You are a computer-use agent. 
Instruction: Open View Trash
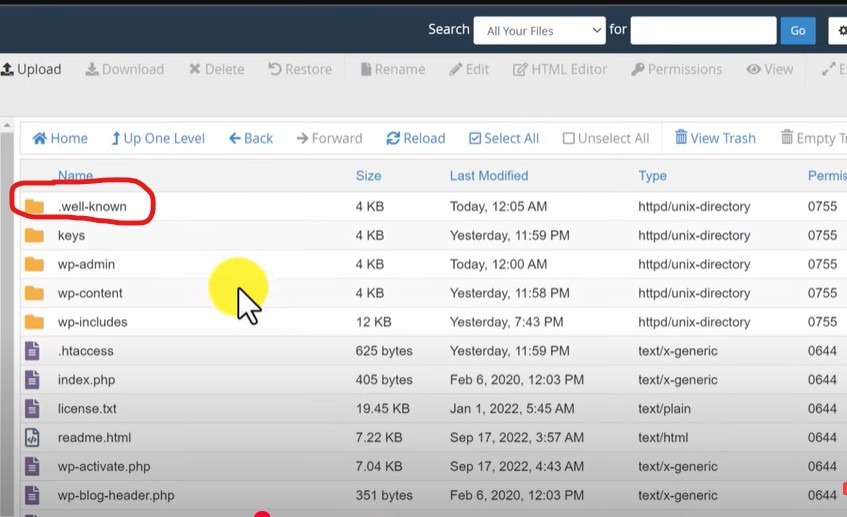pos(715,138)
